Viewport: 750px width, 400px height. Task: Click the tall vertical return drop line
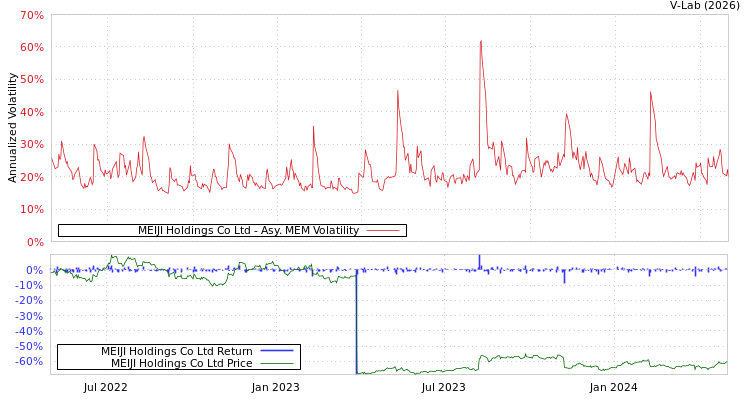(x=356, y=320)
